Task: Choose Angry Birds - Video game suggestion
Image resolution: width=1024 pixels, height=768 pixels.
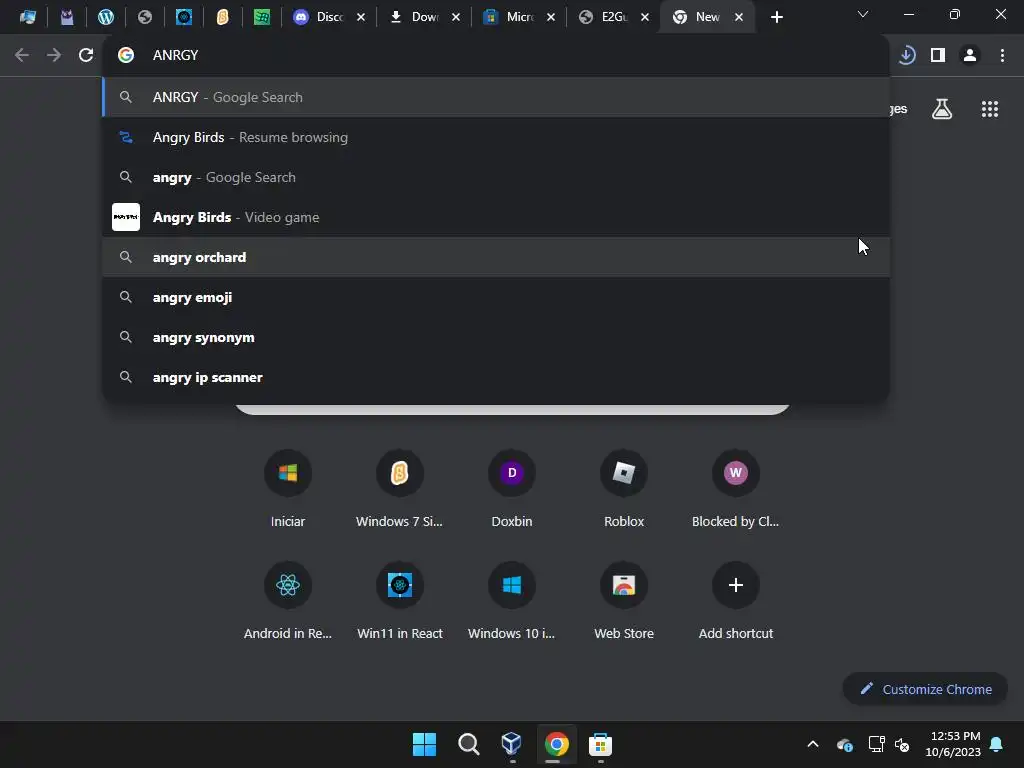Action: click(496, 217)
